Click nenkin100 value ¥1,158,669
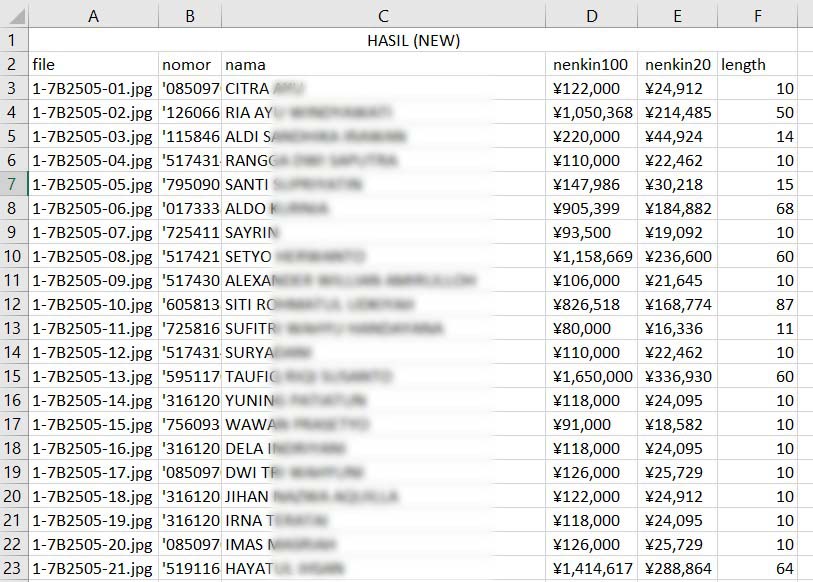The height and width of the screenshot is (582, 813). 592,256
